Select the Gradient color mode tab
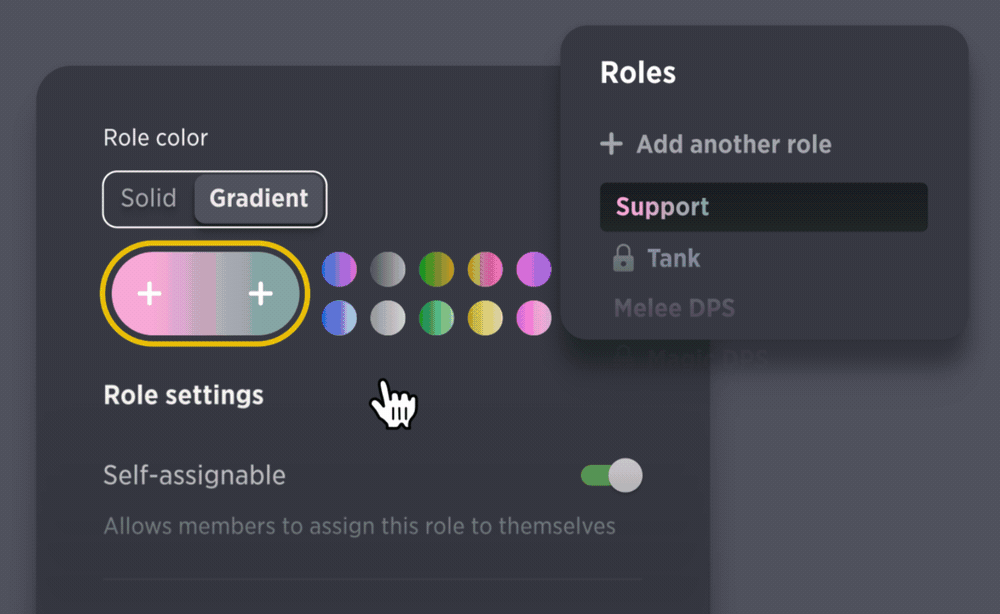The height and width of the screenshot is (614, 1000). pos(259,198)
